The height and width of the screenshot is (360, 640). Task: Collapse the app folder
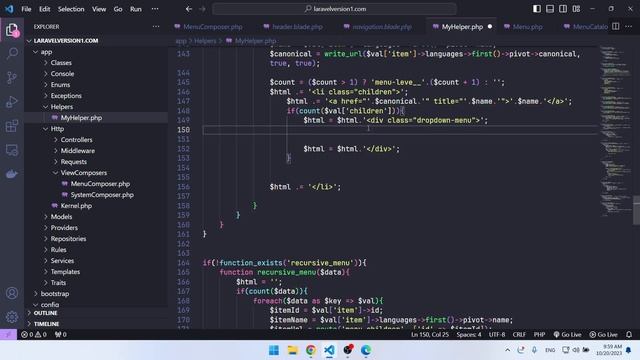pyautogui.click(x=46, y=52)
